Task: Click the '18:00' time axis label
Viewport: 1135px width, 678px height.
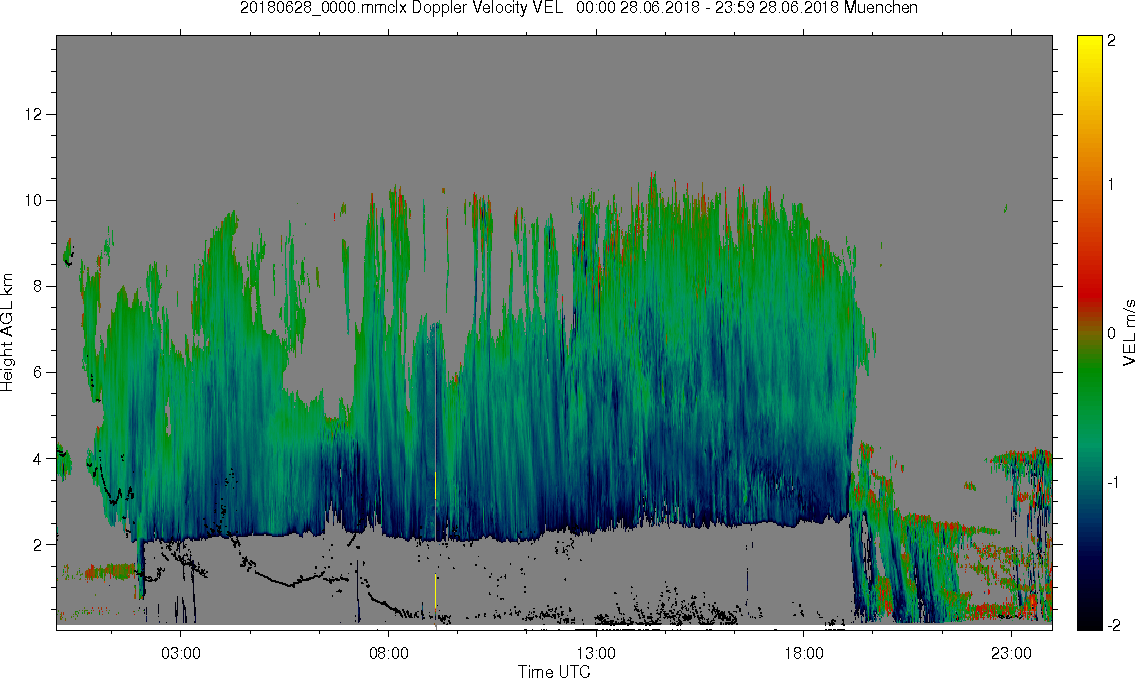Action: click(803, 653)
